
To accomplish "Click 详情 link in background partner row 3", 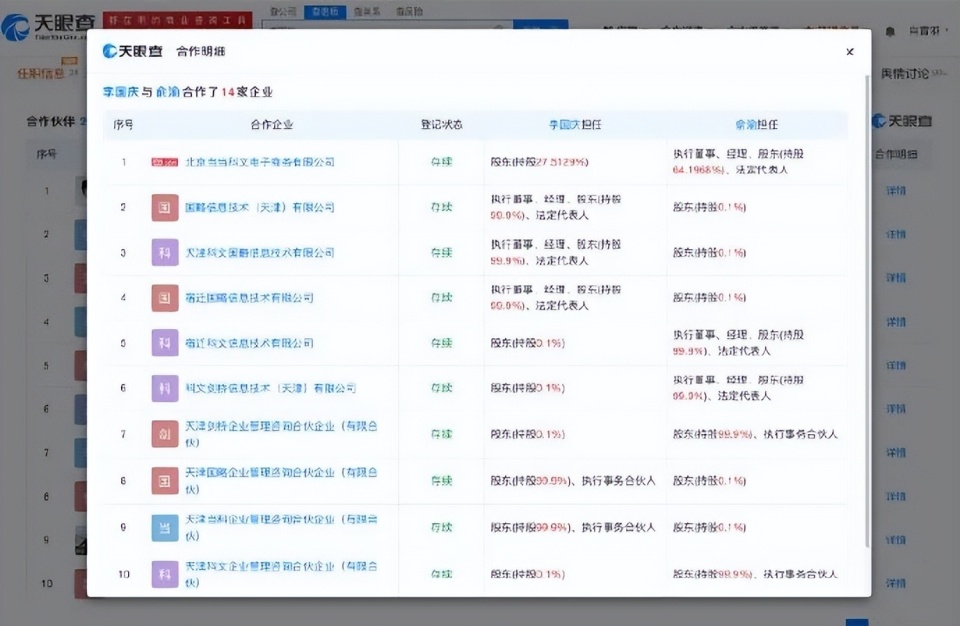I will tap(896, 278).
